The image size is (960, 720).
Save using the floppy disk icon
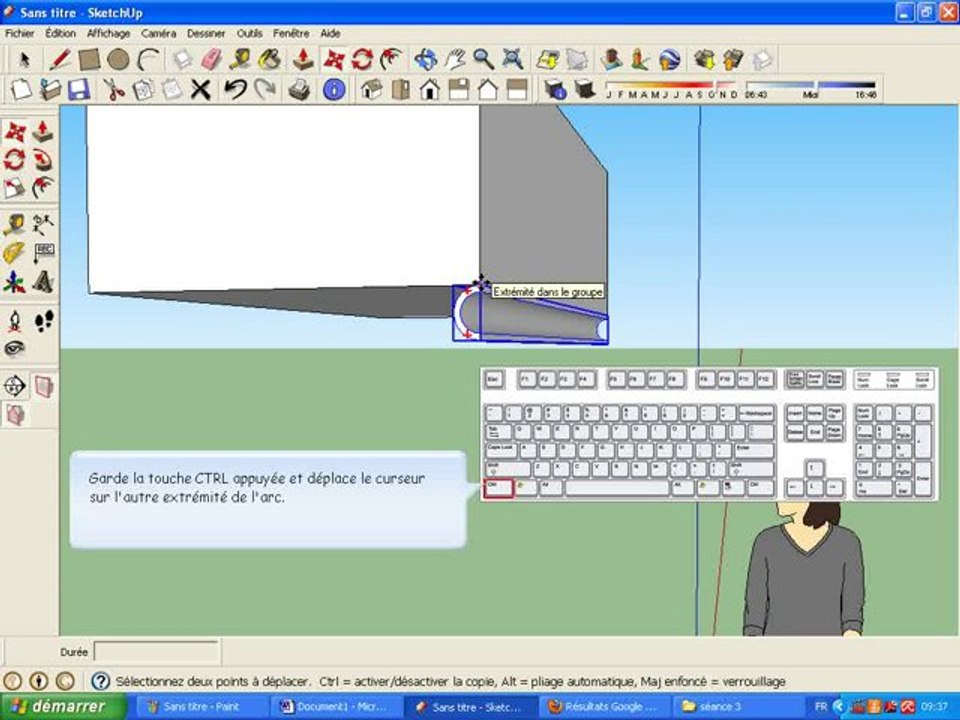79,89
